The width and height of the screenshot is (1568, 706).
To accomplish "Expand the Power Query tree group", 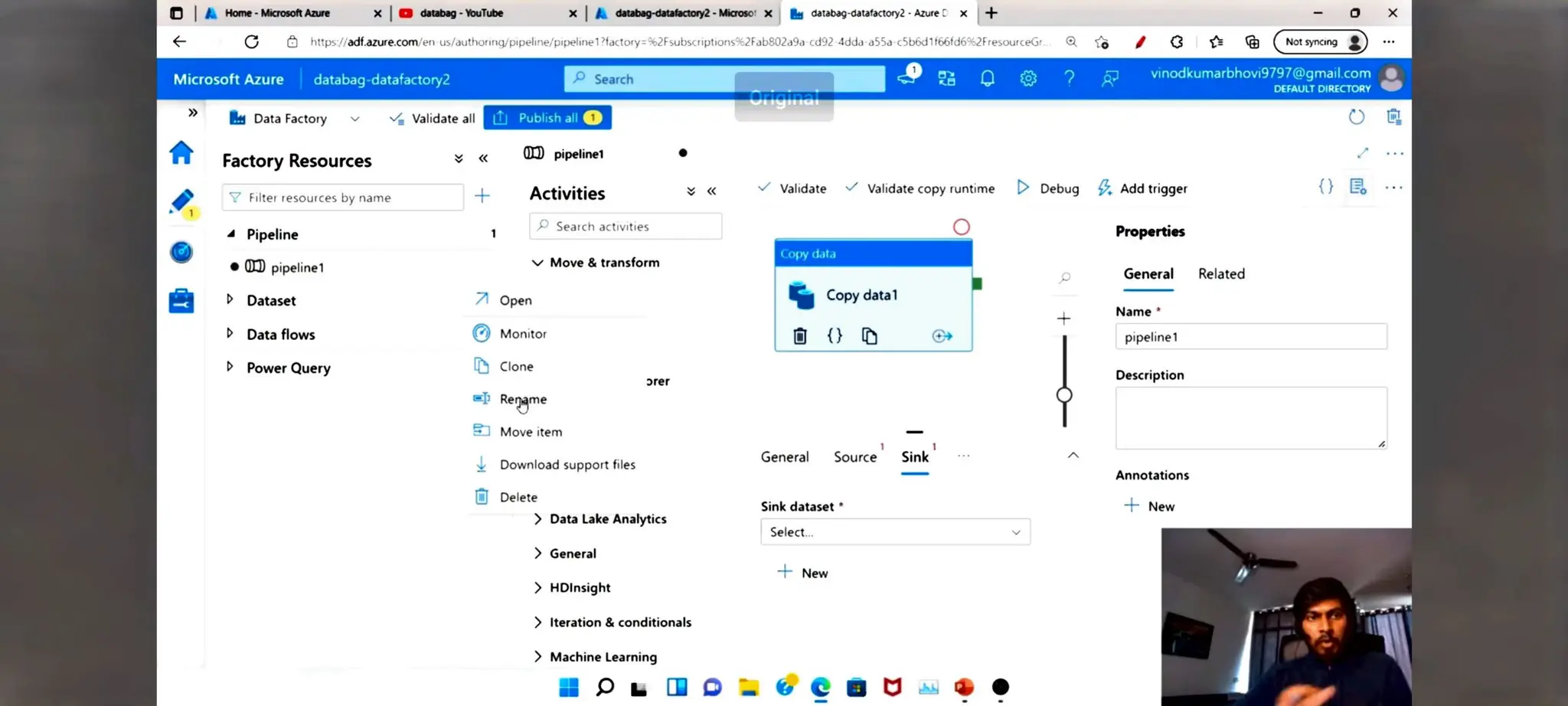I will pyautogui.click(x=230, y=368).
